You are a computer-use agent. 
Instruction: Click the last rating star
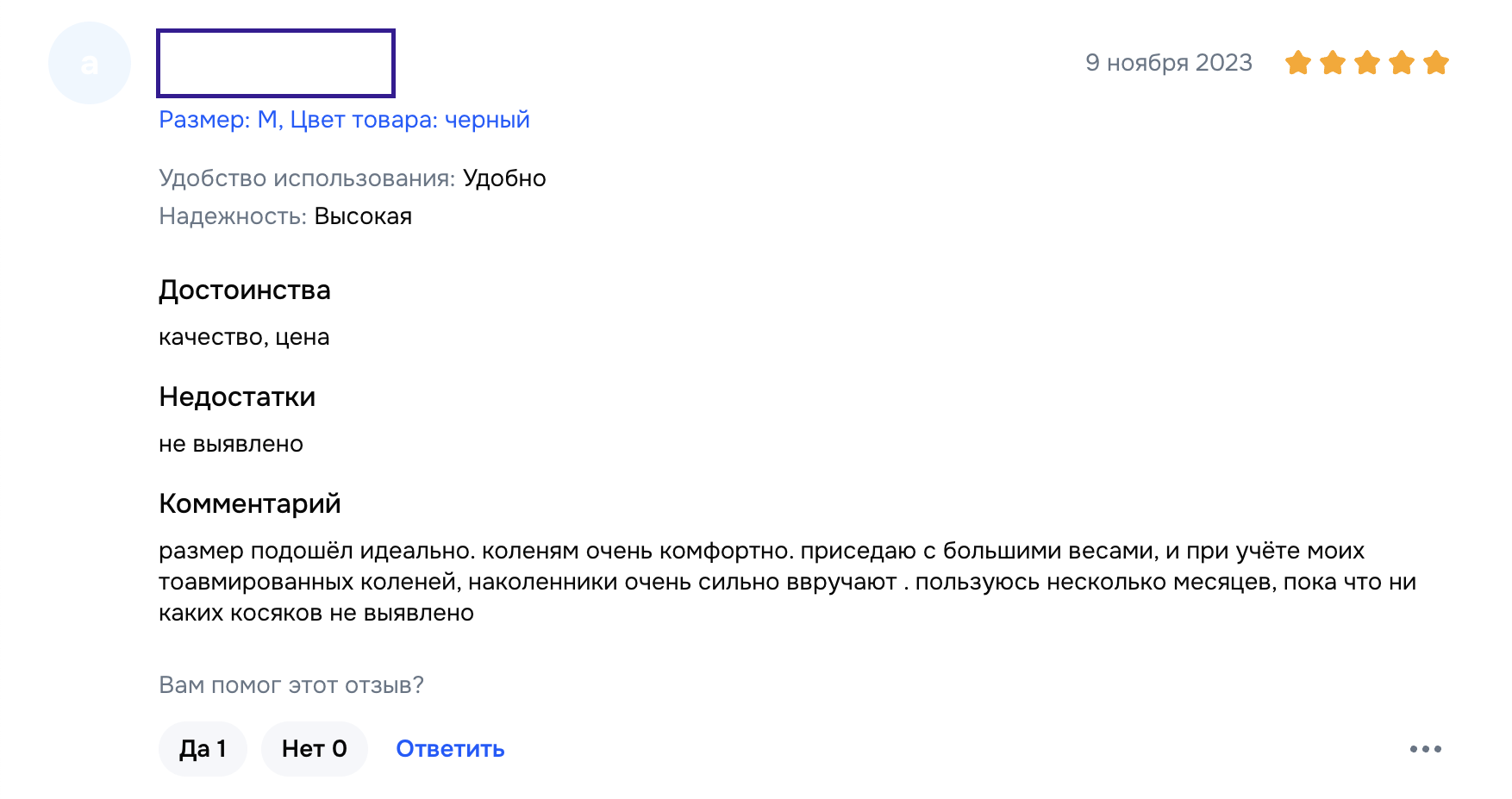1436,63
